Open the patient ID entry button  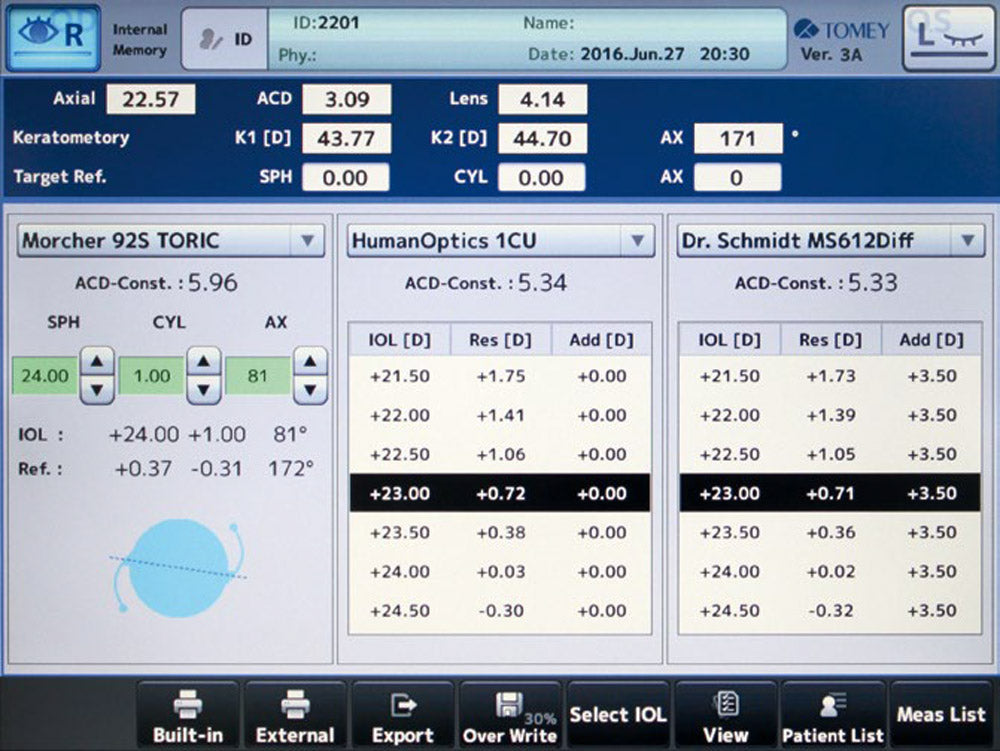[x=224, y=40]
